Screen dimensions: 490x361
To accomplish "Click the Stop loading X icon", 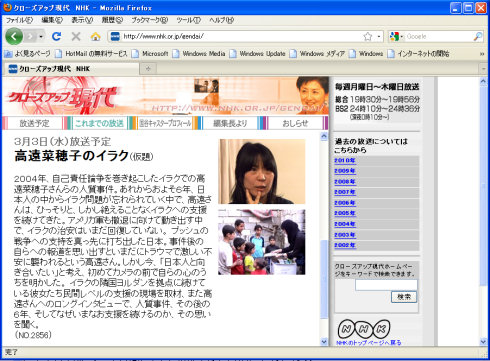I will point(76,36).
